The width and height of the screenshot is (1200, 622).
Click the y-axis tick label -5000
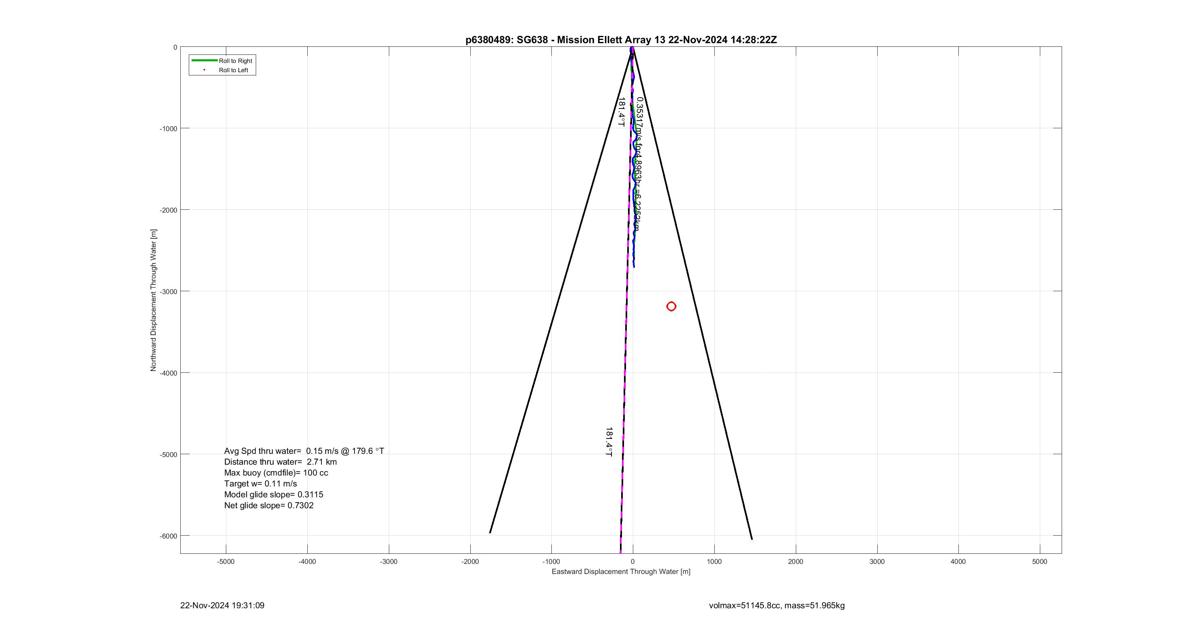coord(168,454)
